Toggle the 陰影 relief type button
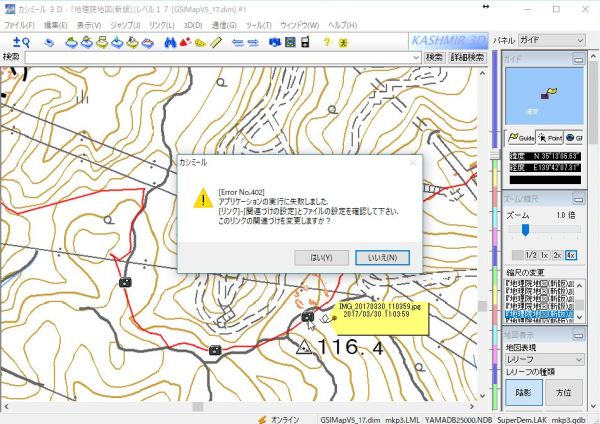 pos(524,392)
